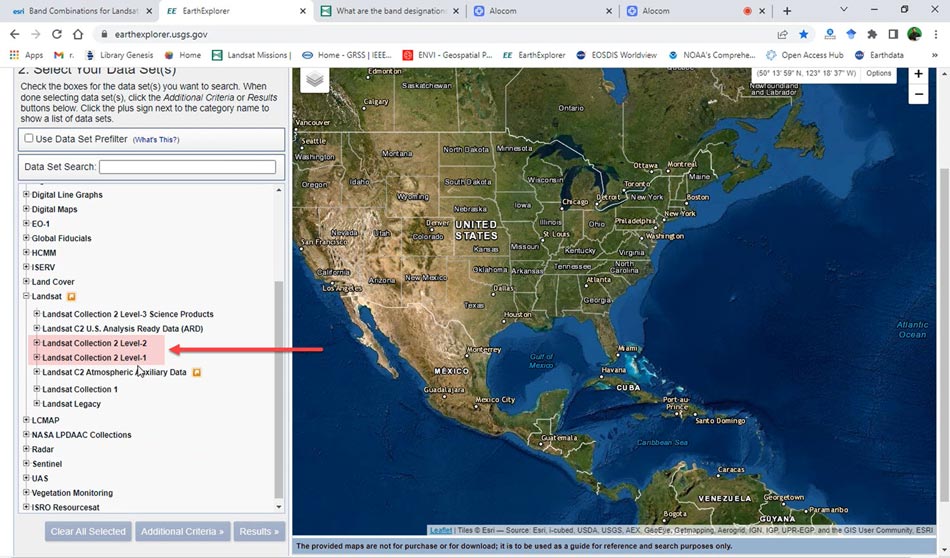Expand the Global Fiducials category
The height and width of the screenshot is (558, 950).
[26, 238]
